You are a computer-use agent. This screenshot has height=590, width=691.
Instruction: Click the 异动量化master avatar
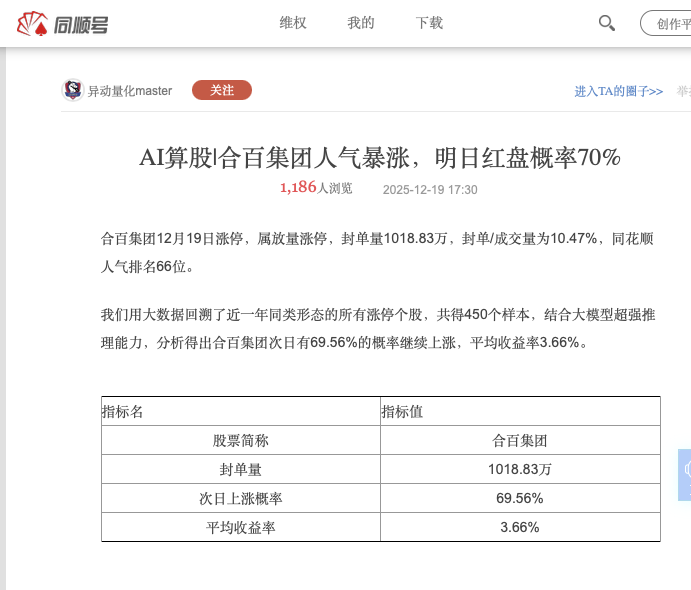pyautogui.click(x=73, y=90)
